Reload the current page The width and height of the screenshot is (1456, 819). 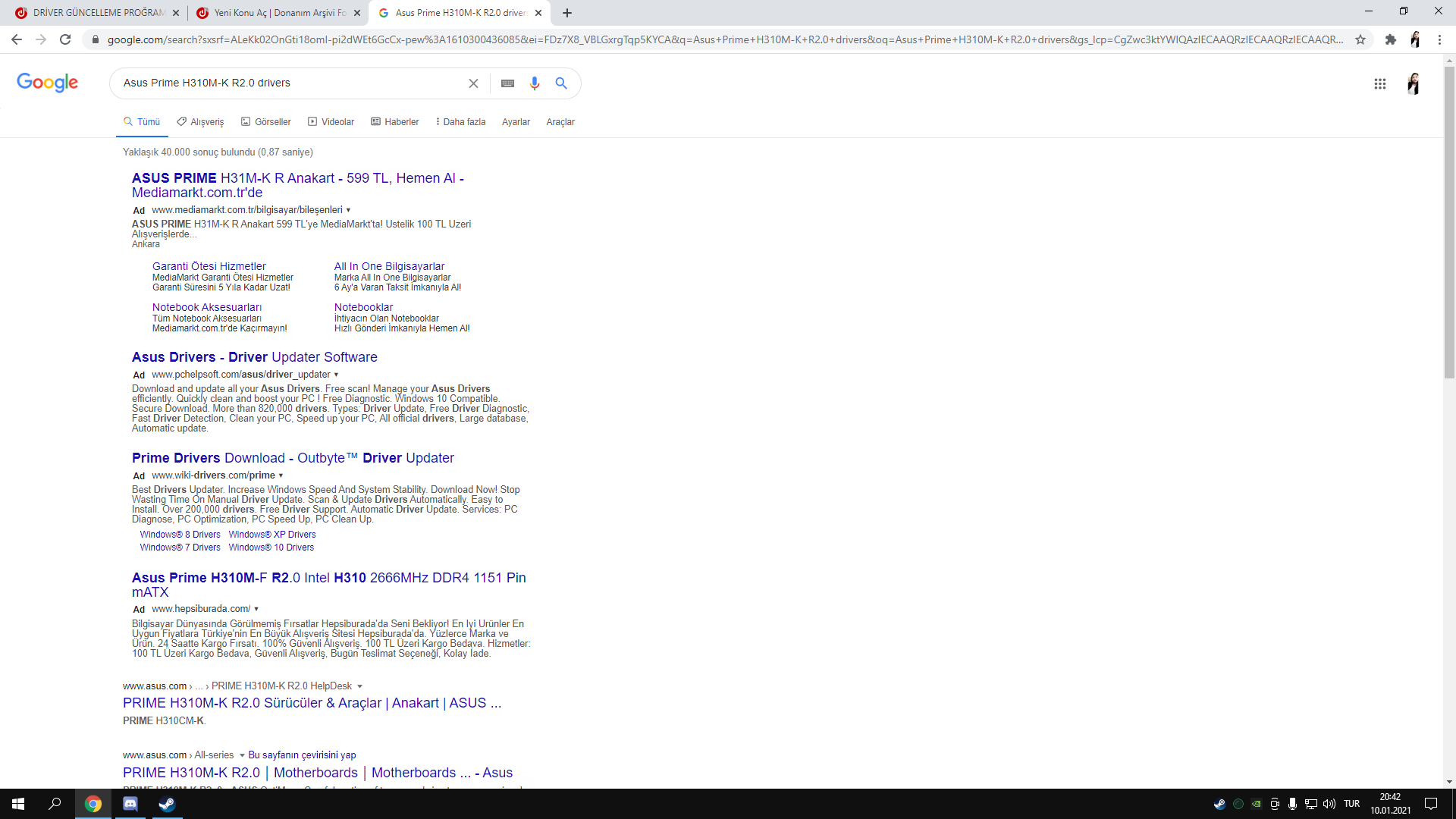point(65,39)
